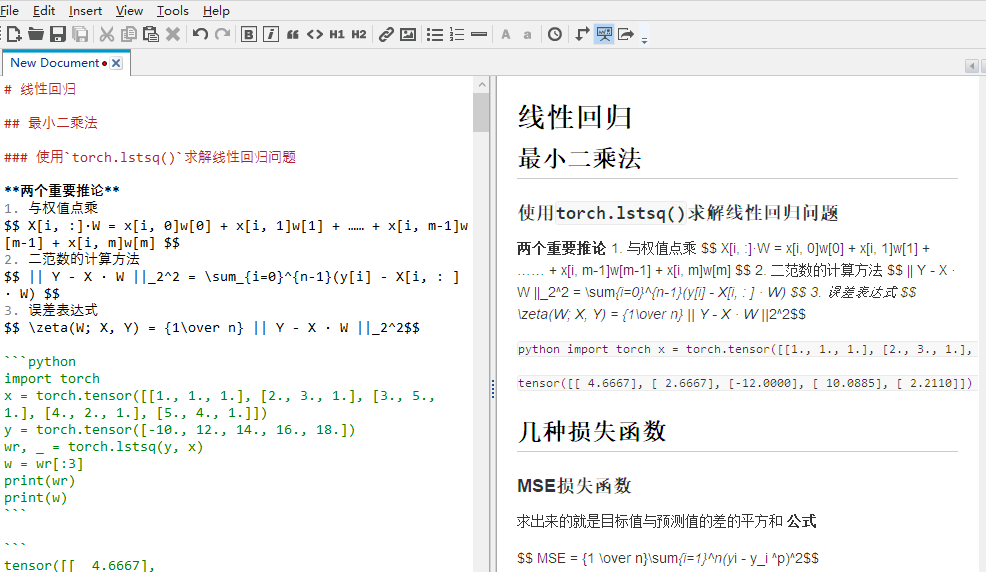Insert a blockquote
The height and width of the screenshot is (572, 986).
pos(293,34)
